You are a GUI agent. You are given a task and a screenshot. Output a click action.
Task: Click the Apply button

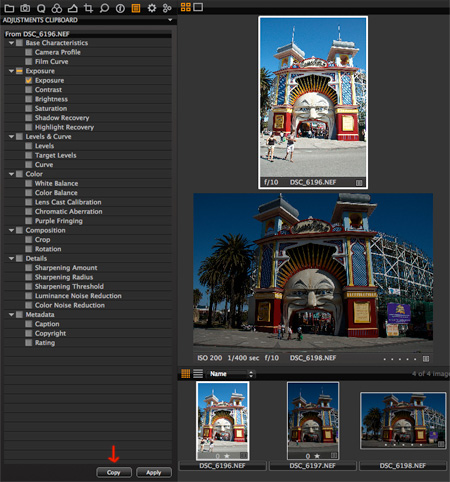pos(154,472)
